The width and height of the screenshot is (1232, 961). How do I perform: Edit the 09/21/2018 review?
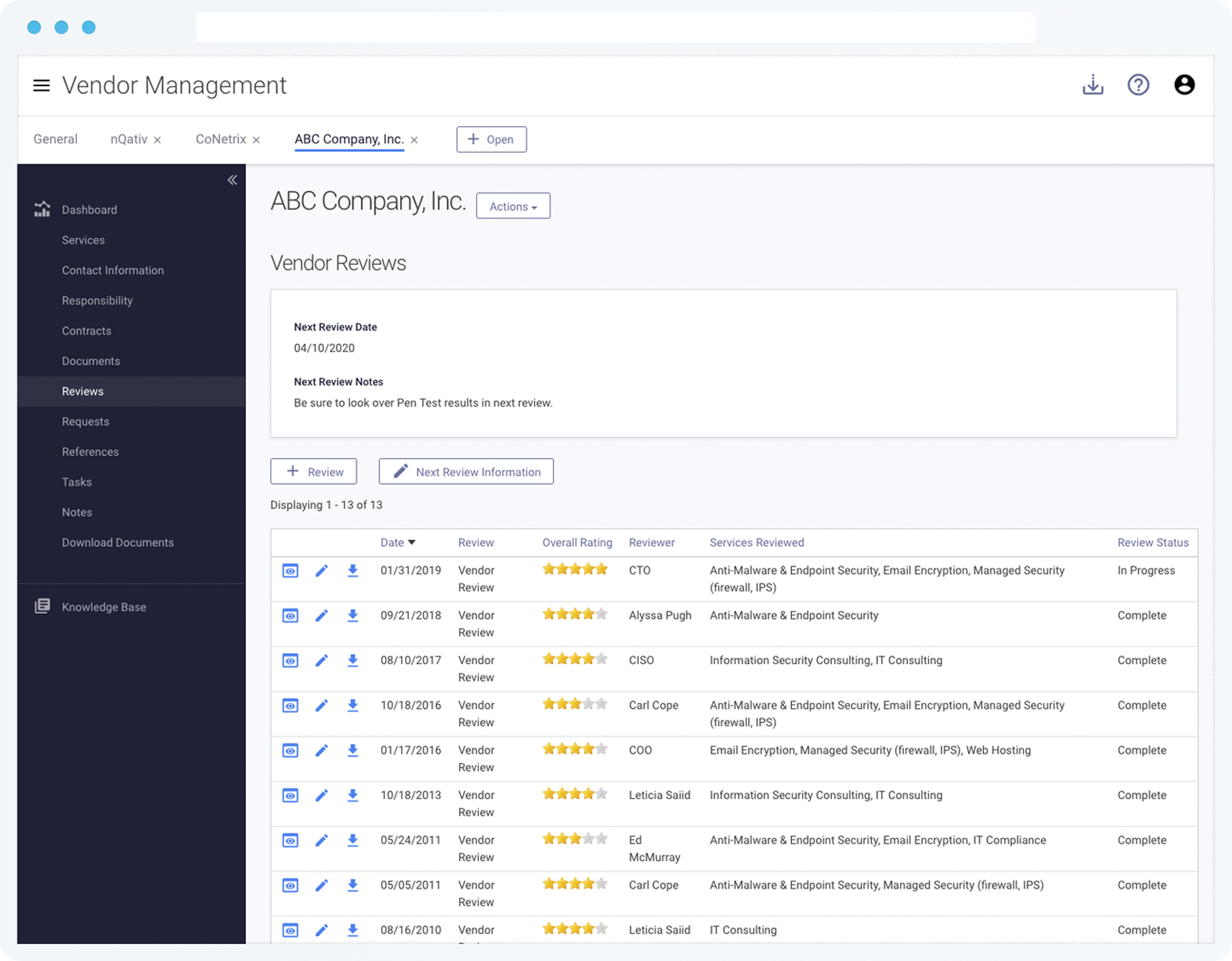tap(321, 616)
